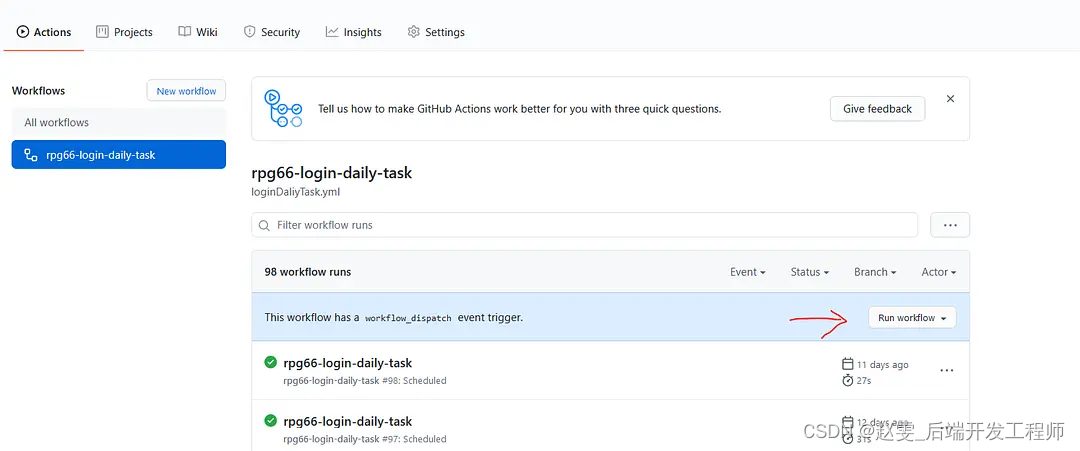Click the graph icon on Insights tab
Viewport: 1080px width, 451px height.
pyautogui.click(x=332, y=32)
